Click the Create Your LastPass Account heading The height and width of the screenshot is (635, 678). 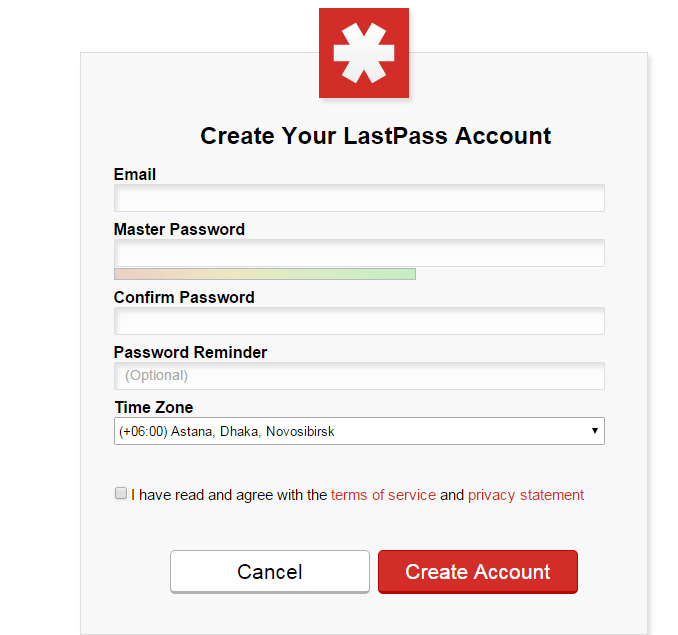point(376,136)
